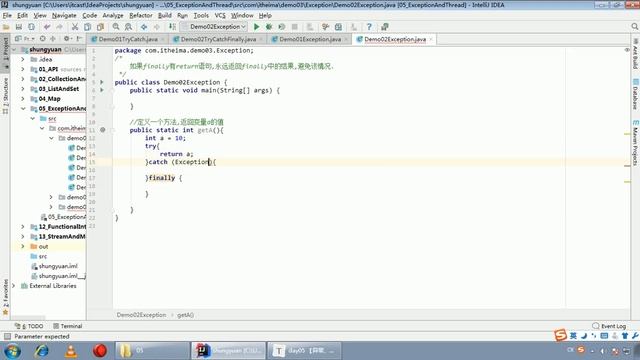Open the Event Log
Screen dimensions: 640x360
click(x=609, y=326)
